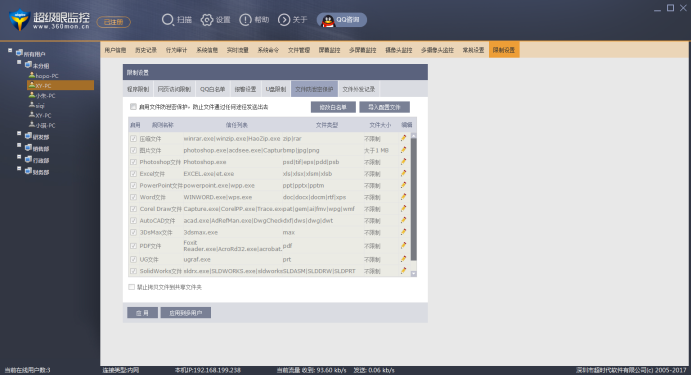The width and height of the screenshot is (692, 375).
Task: Switch to 历史记录 tab
Action: click(146, 50)
